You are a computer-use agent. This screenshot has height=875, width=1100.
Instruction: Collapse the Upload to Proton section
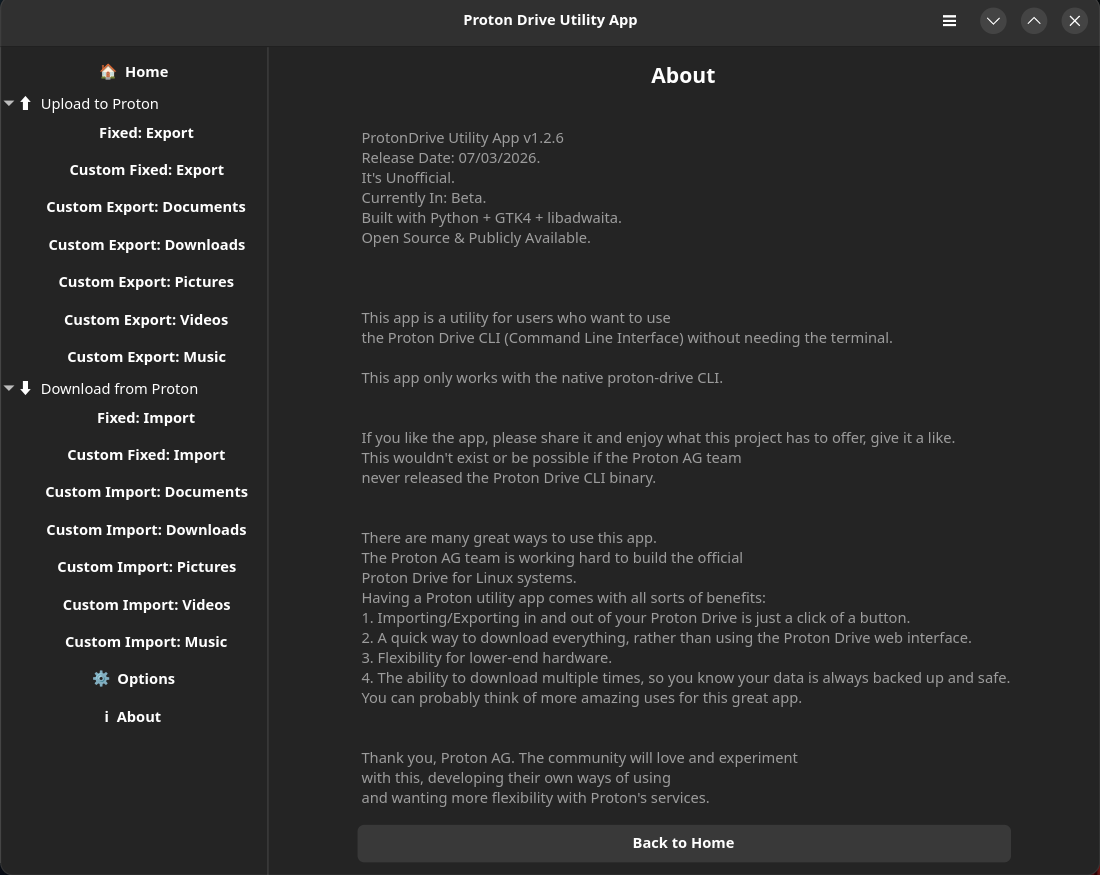[9, 104]
